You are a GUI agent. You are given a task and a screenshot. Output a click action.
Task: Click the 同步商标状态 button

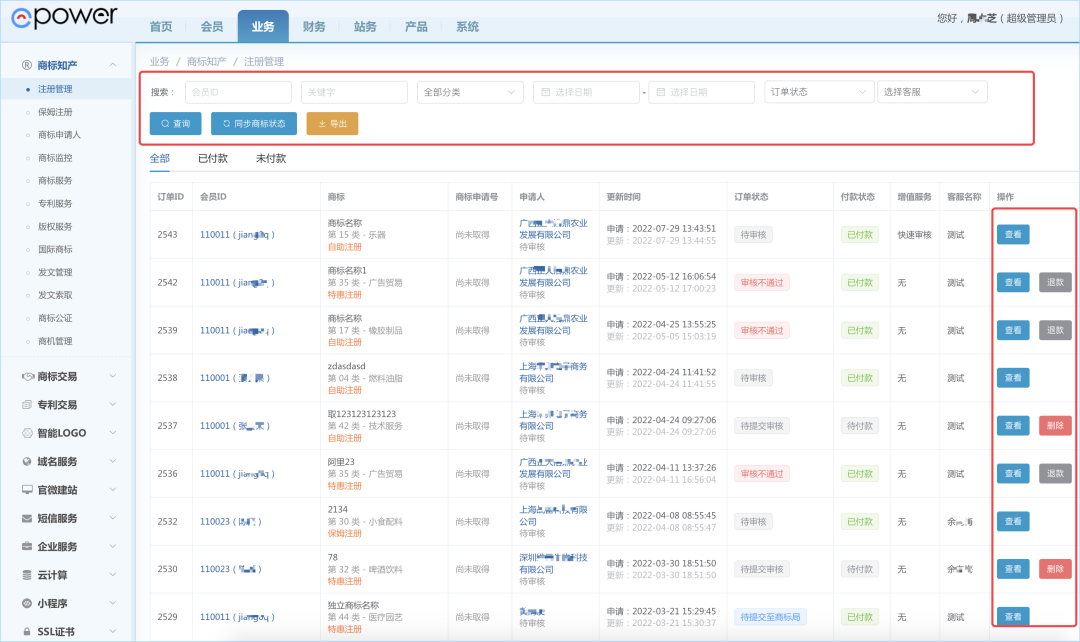click(253, 123)
